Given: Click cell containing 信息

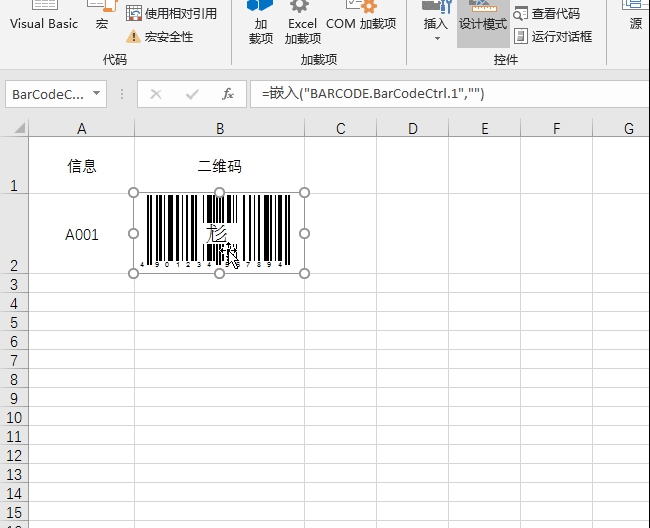Looking at the screenshot, I should pyautogui.click(x=82, y=165).
